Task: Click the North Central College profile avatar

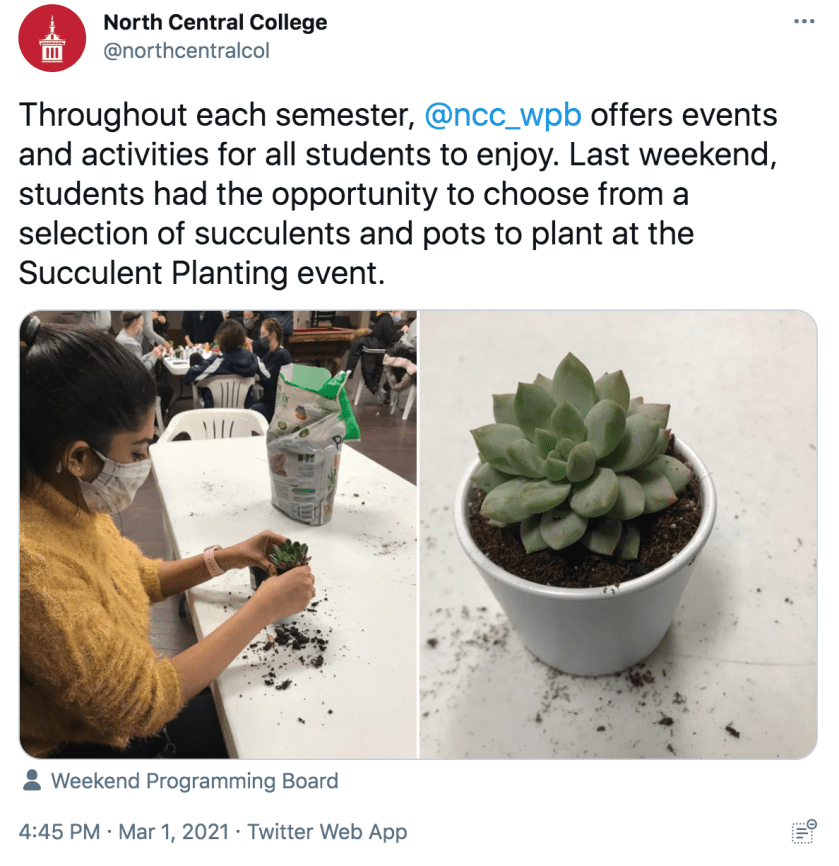Action: 52,38
